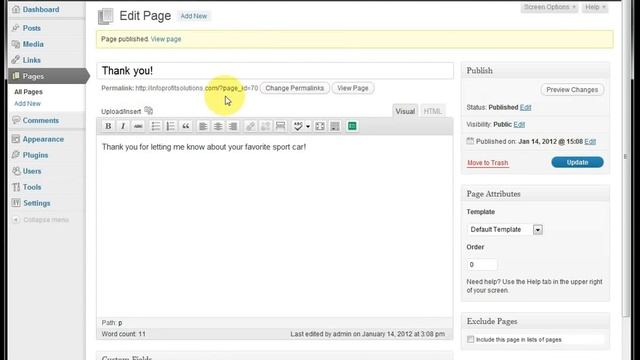Image resolution: width=640 pixels, height=360 pixels.
Task: Open the Pages menu
Action: click(46, 76)
